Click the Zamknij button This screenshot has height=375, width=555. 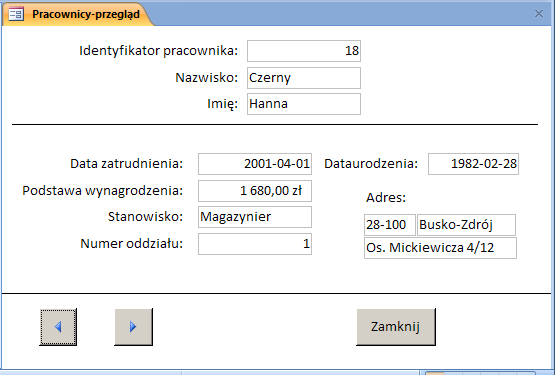click(396, 327)
